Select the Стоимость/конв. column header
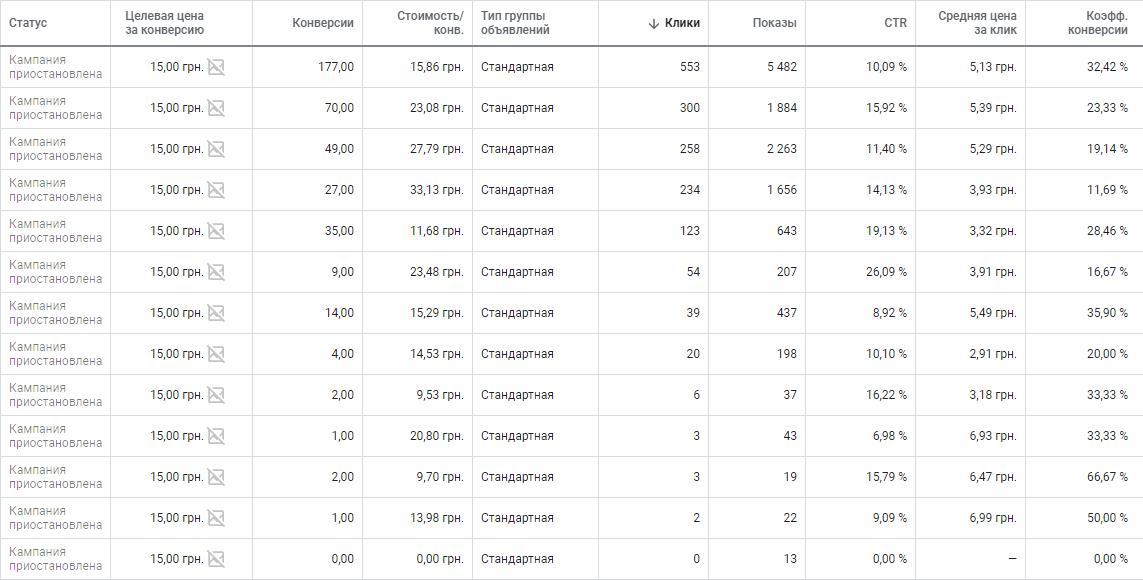 point(430,23)
